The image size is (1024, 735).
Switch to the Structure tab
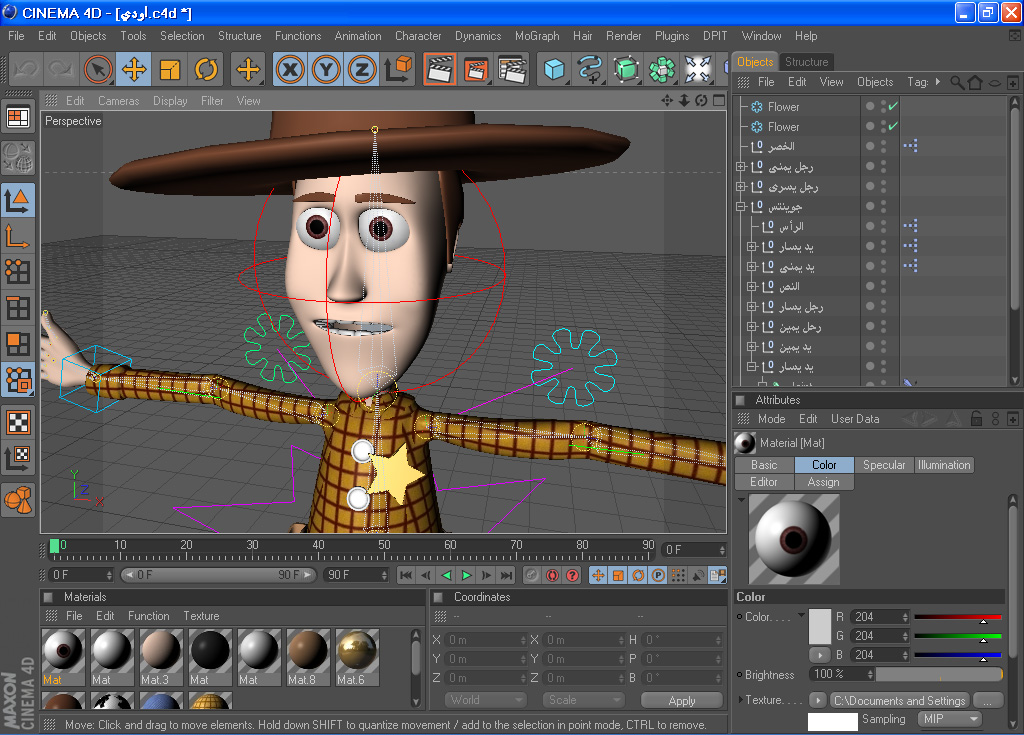click(806, 62)
